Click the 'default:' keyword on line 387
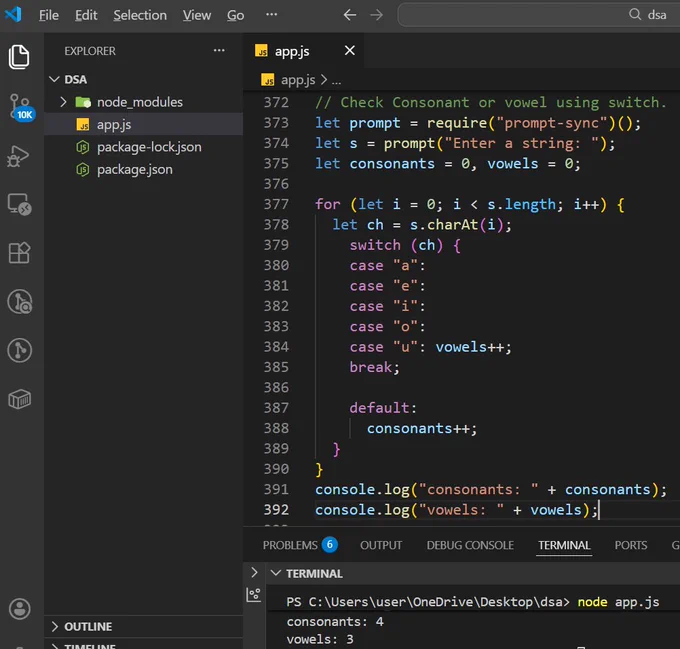 (383, 408)
